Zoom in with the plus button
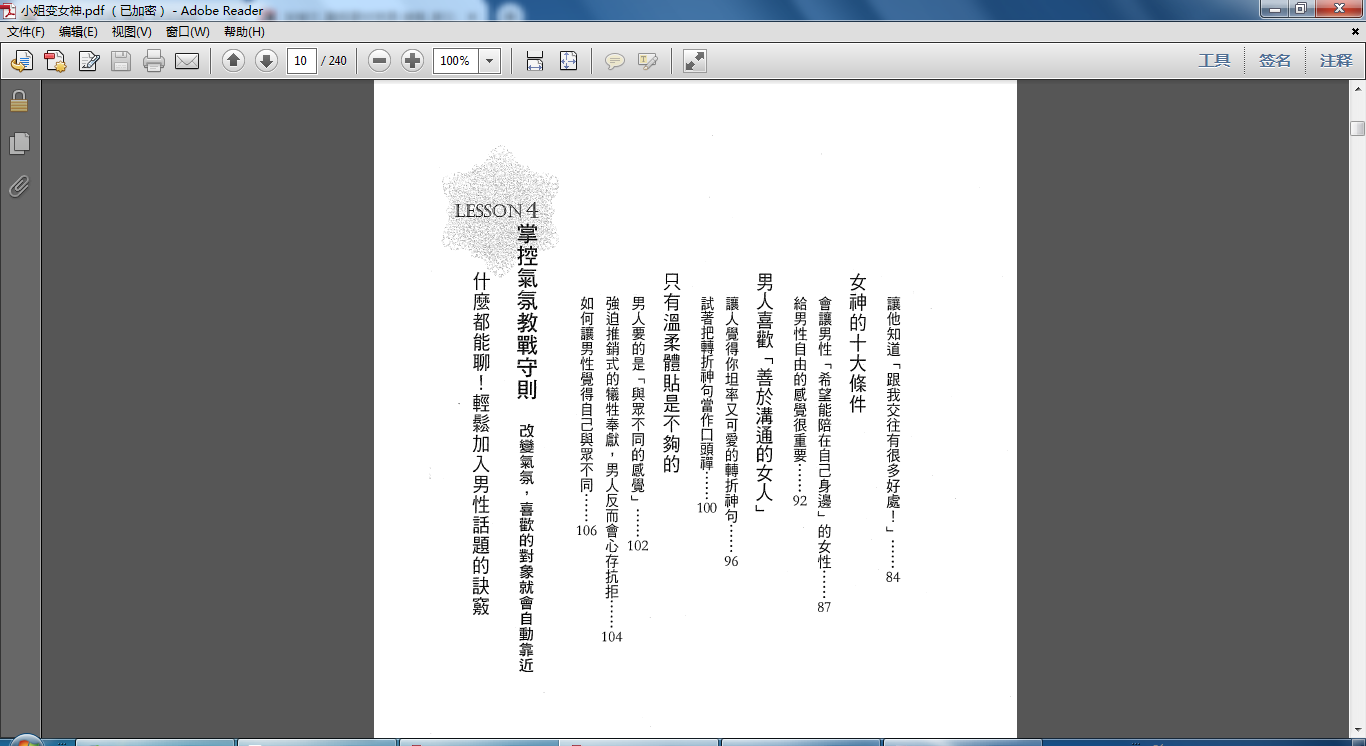 coord(412,61)
